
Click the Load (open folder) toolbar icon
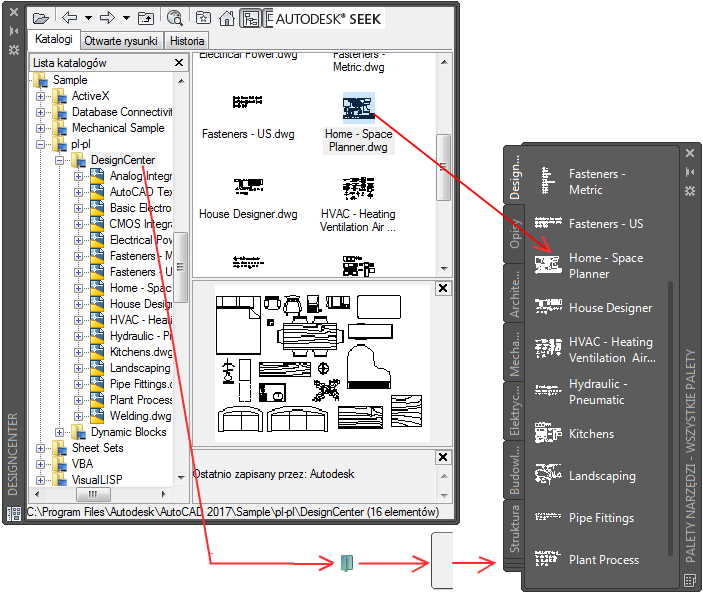[x=40, y=18]
